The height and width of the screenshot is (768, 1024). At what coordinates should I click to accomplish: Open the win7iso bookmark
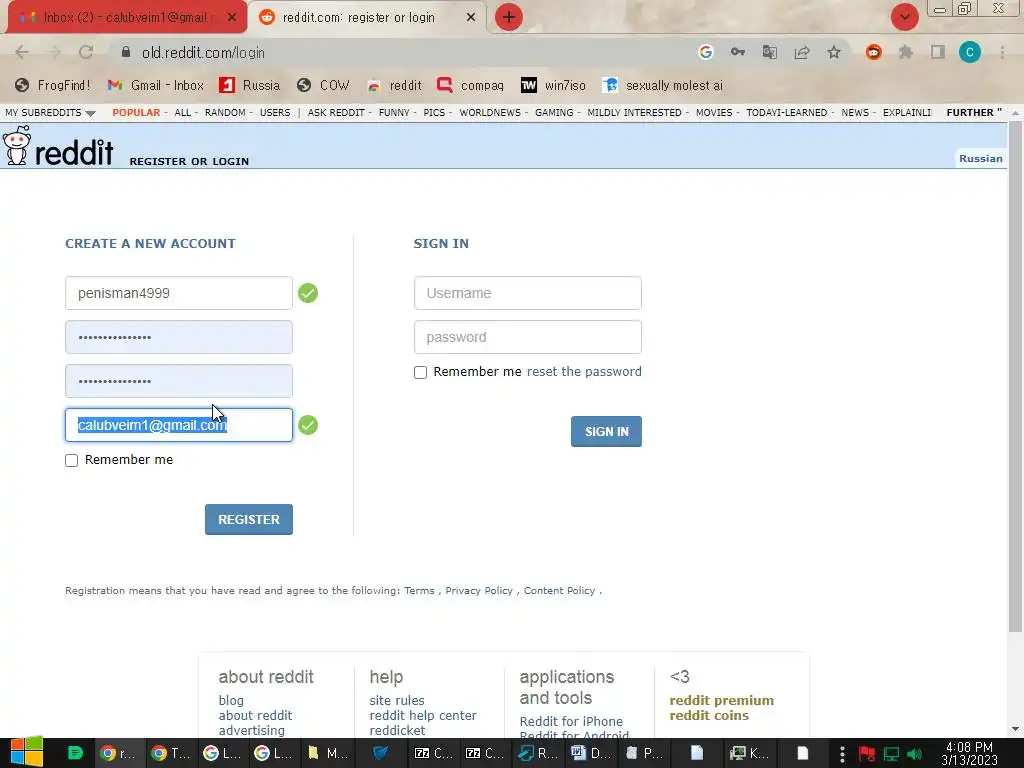(x=553, y=85)
